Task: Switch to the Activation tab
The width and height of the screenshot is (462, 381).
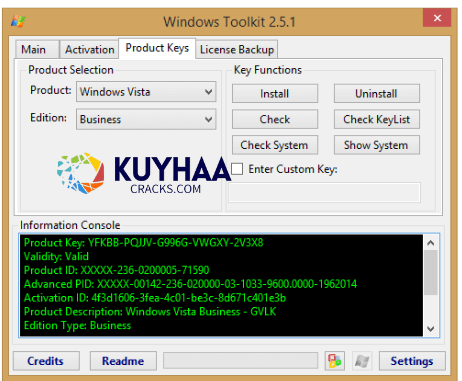Action: point(90,50)
